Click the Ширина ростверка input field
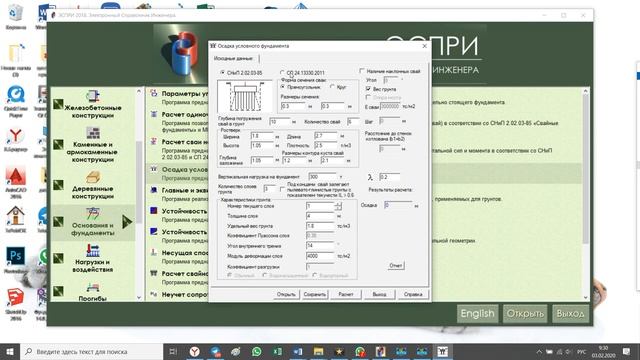The image size is (640, 360). click(x=262, y=136)
